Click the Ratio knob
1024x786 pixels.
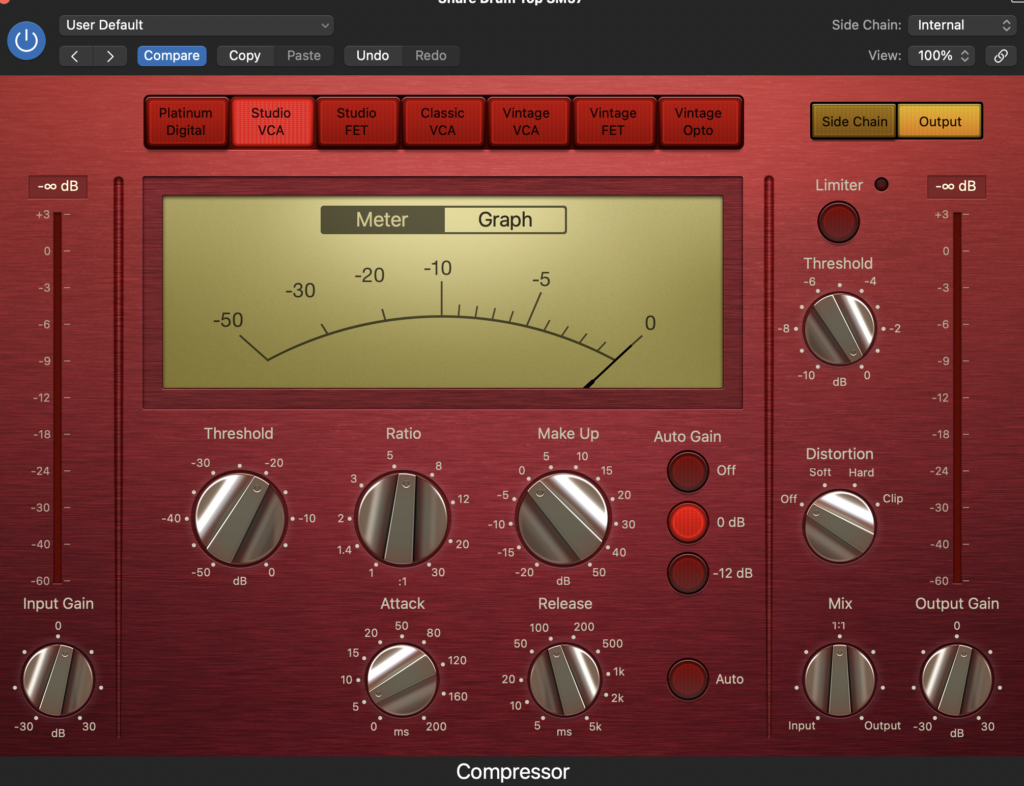coord(403,519)
